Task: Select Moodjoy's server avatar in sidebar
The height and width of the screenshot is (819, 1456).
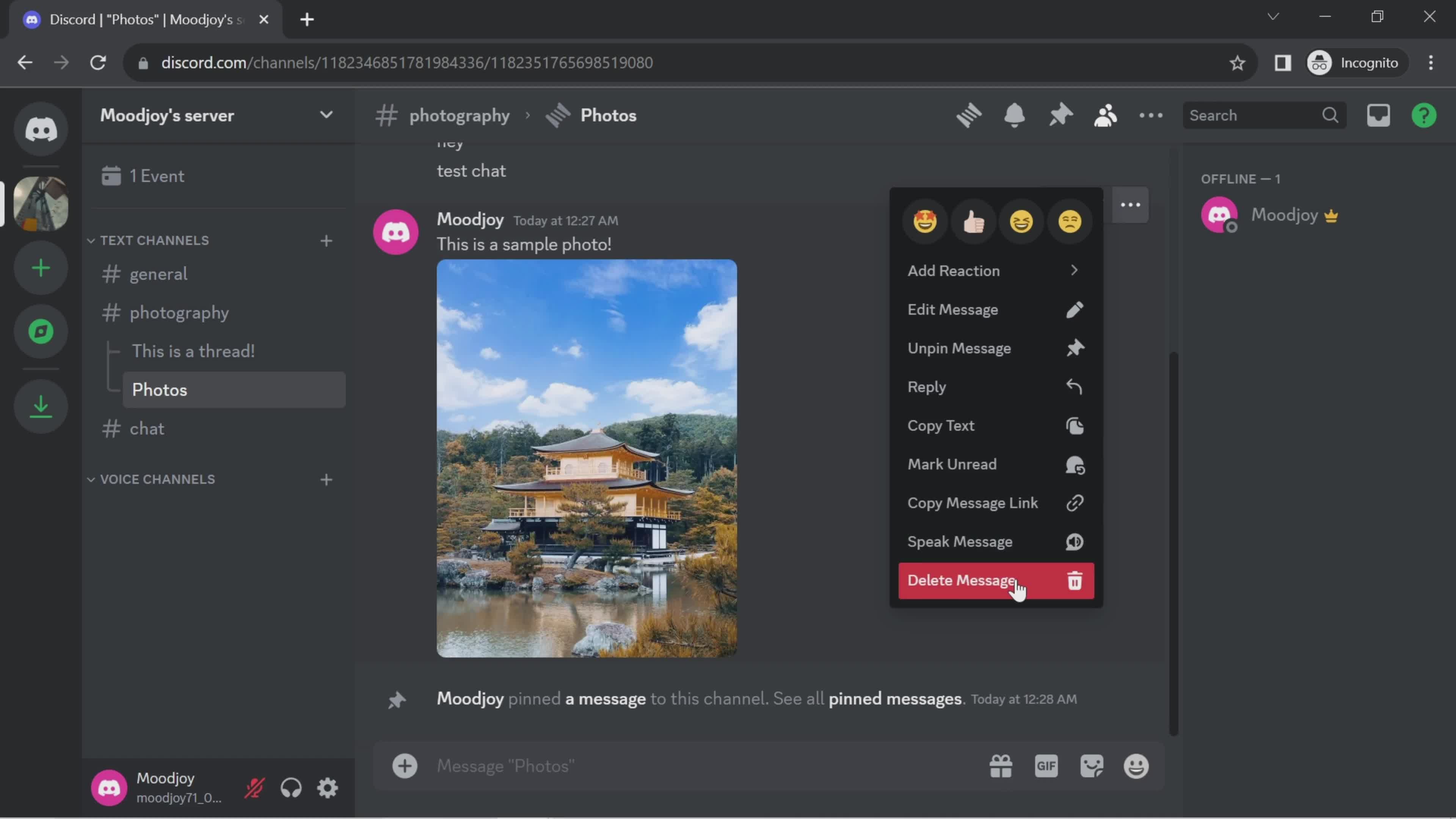Action: click(41, 204)
